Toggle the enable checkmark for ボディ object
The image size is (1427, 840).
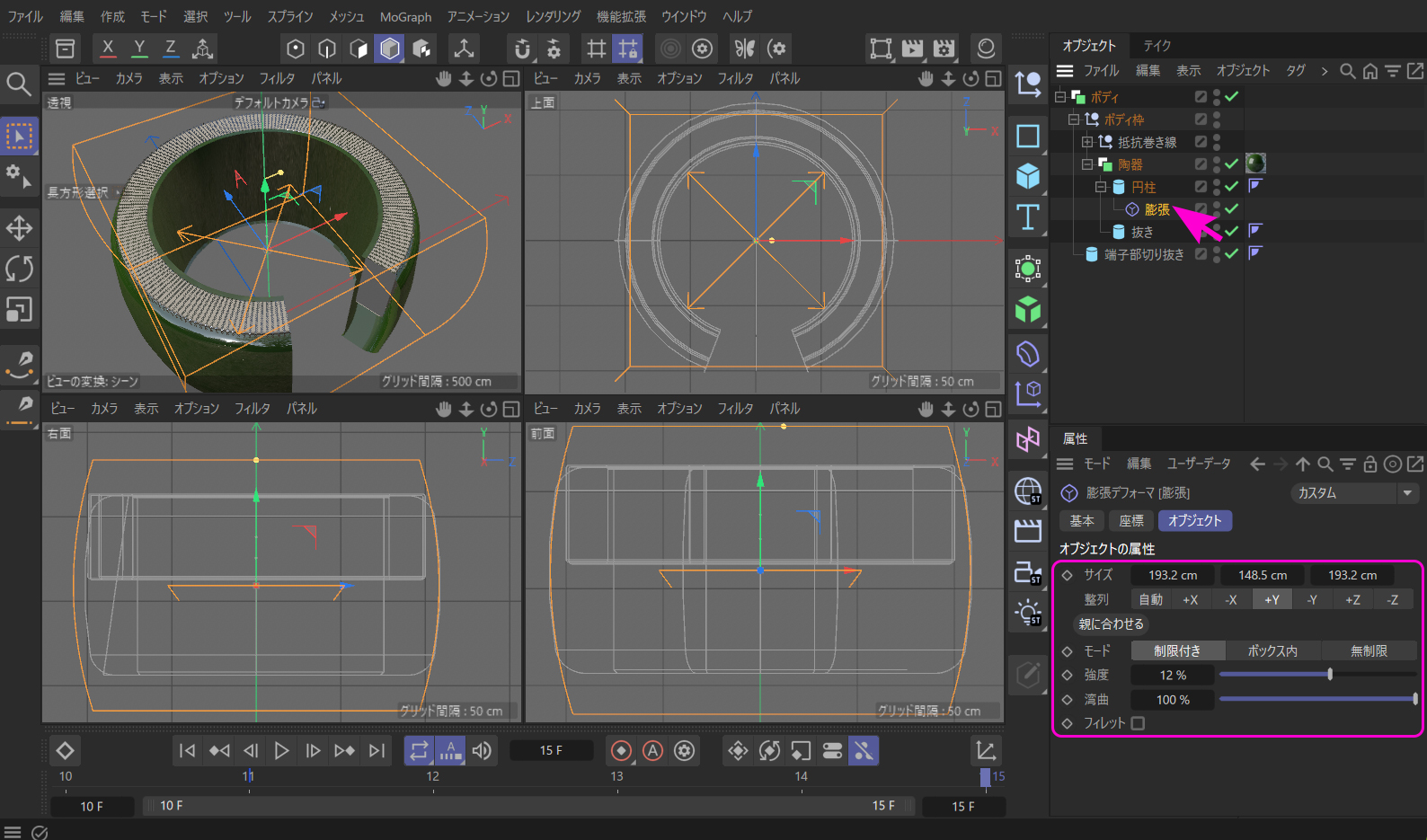1231,96
